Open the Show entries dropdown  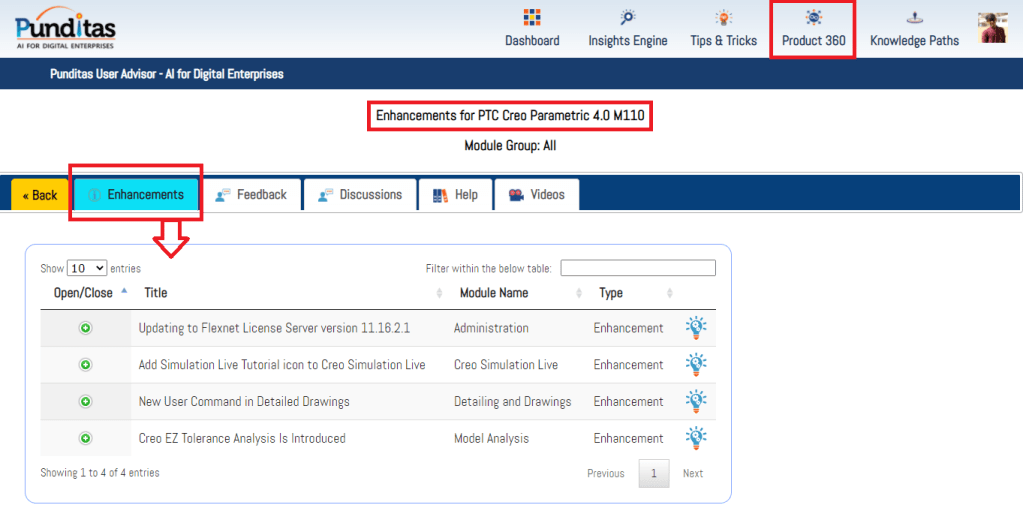tap(87, 268)
